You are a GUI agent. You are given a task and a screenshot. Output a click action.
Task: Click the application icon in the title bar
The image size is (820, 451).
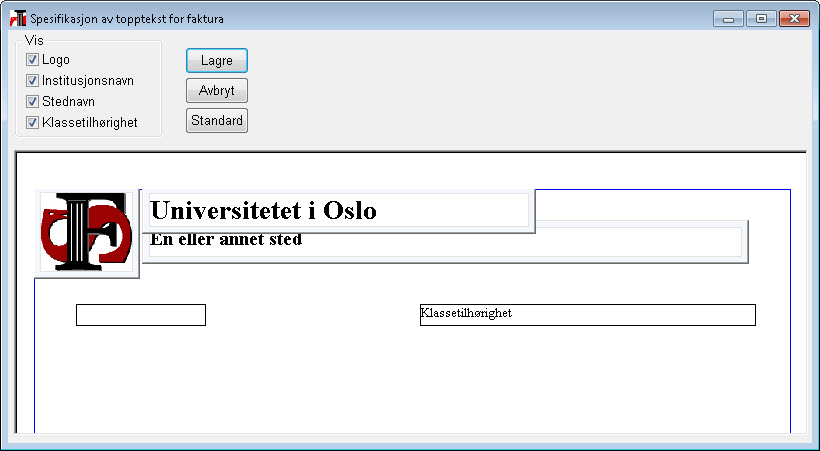point(18,18)
